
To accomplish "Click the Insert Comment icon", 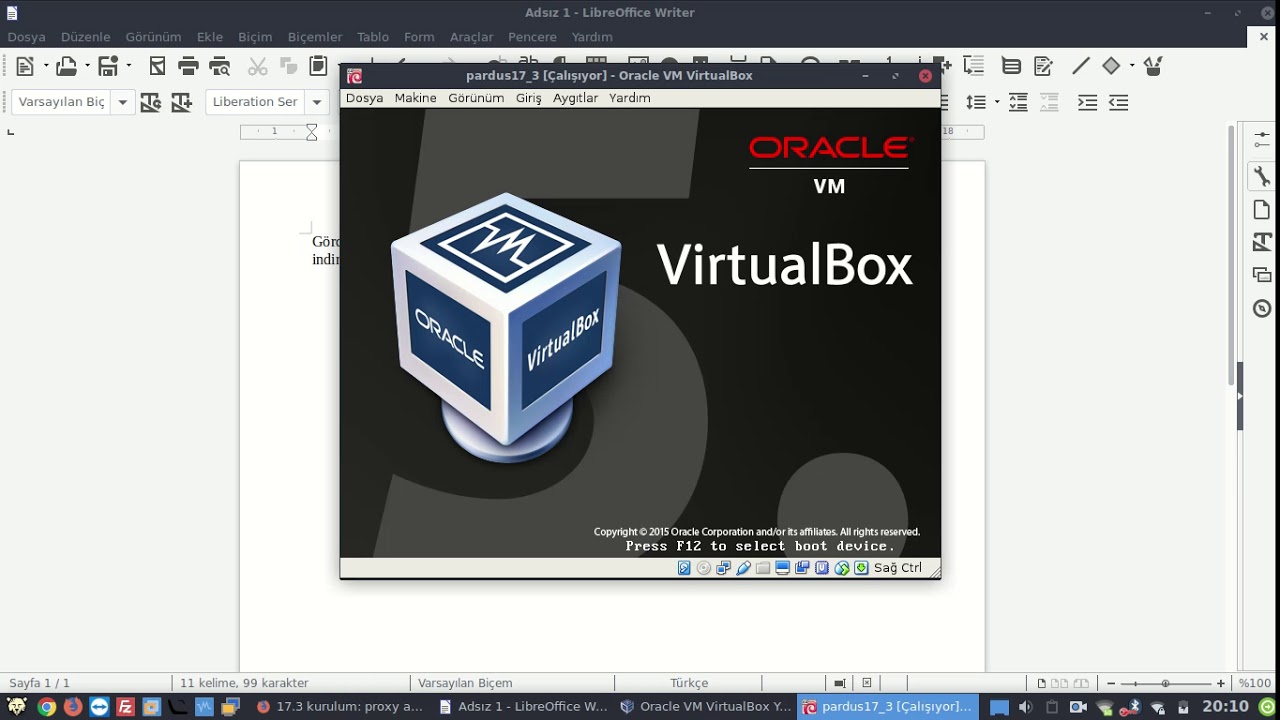I will pyautogui.click(x=1011, y=66).
